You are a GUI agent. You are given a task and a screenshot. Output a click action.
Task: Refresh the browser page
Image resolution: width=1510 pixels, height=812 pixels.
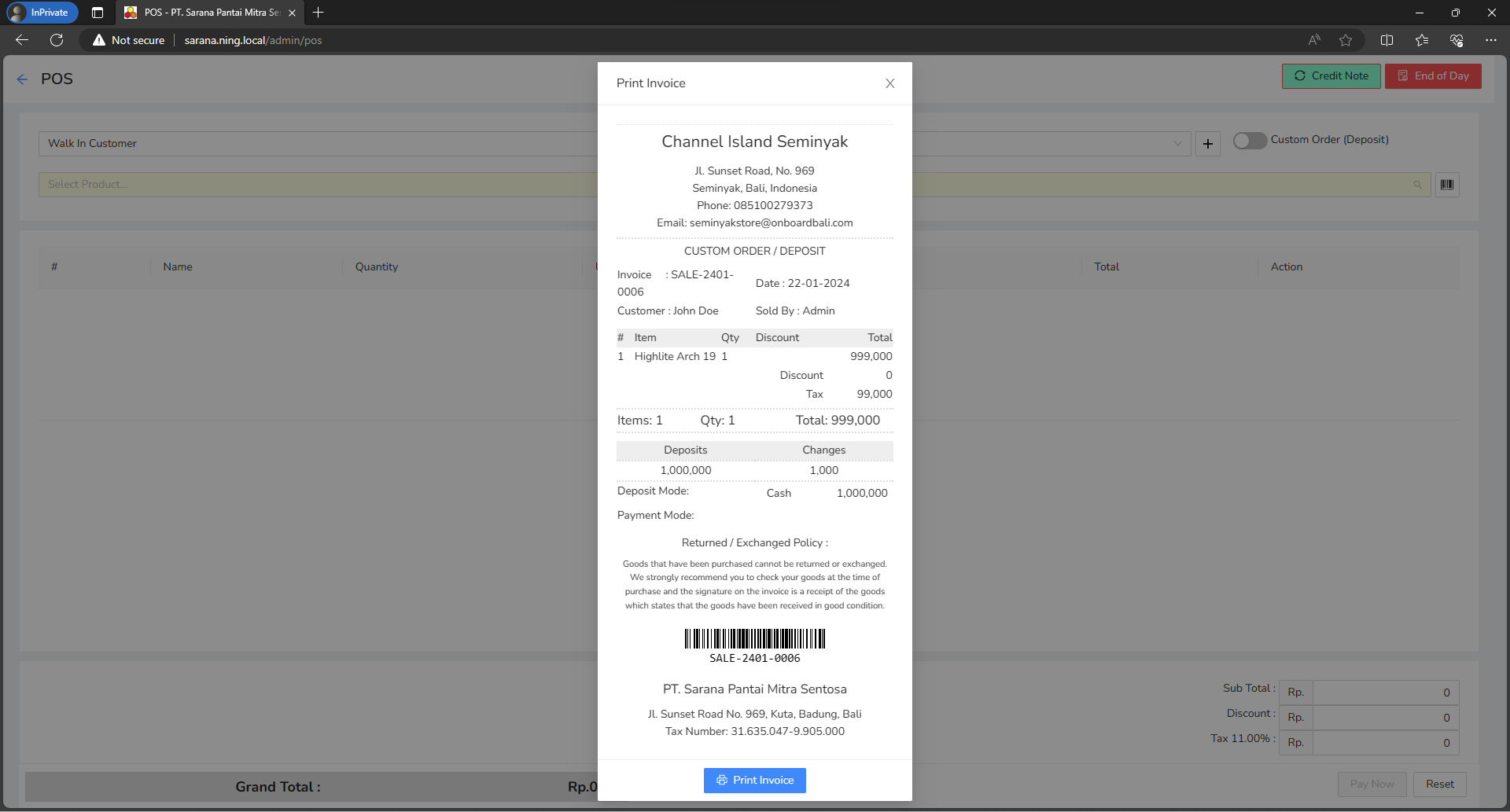coord(57,40)
